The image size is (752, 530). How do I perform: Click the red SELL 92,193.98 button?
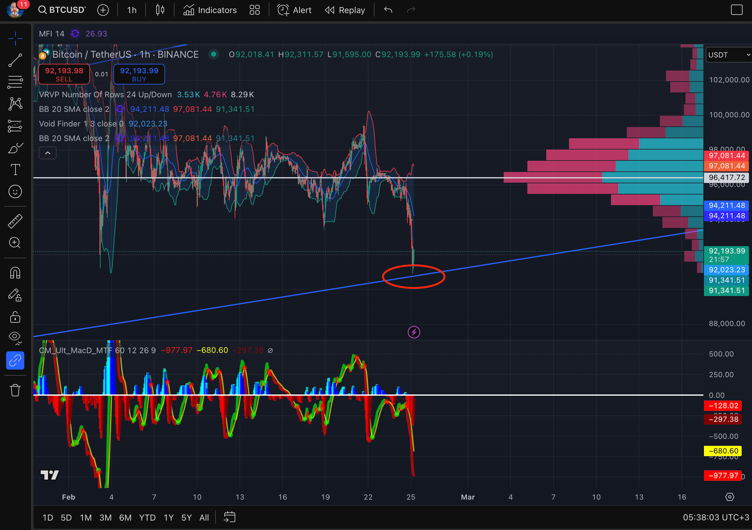coord(64,74)
